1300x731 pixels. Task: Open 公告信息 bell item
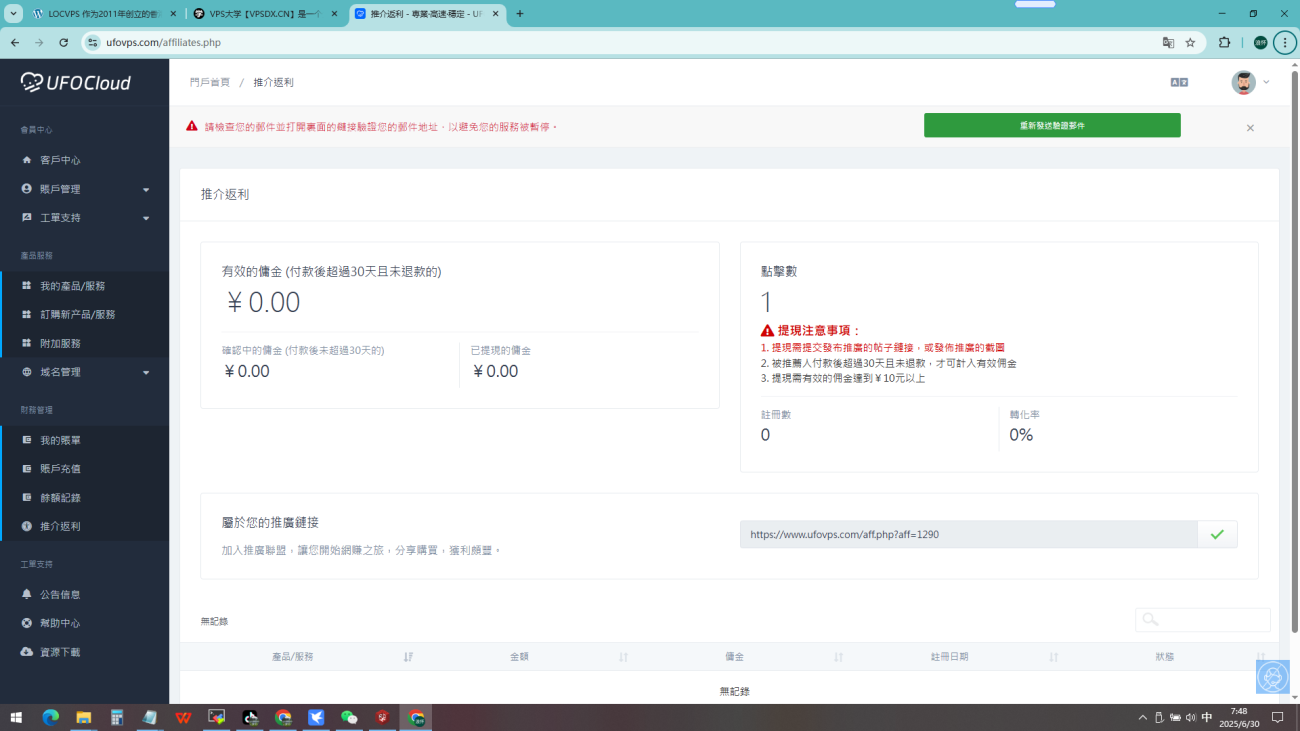click(60, 594)
